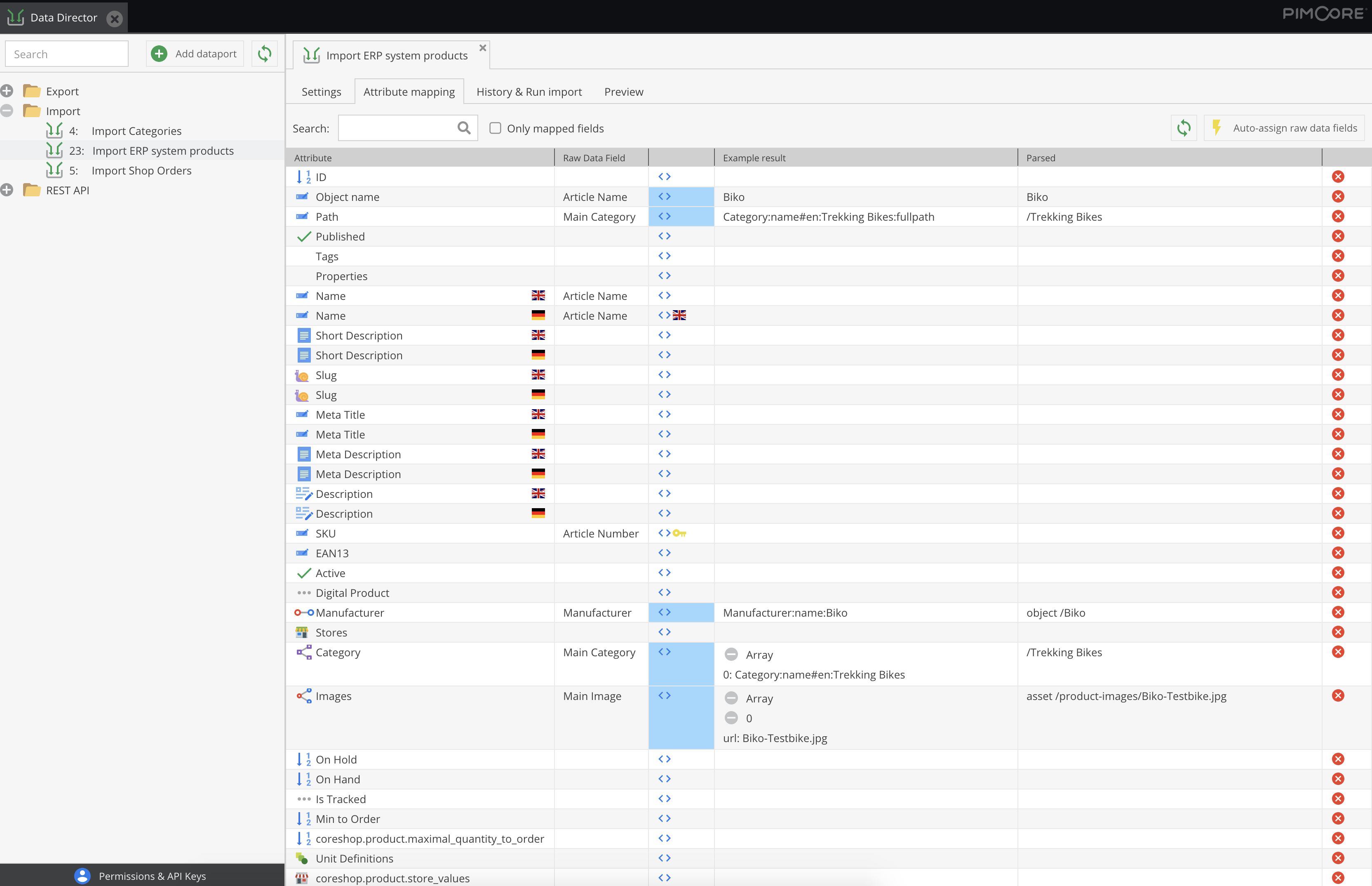Click the Permissions & API Keys user icon
Viewport: 1372px width, 886px height.
coord(82,876)
